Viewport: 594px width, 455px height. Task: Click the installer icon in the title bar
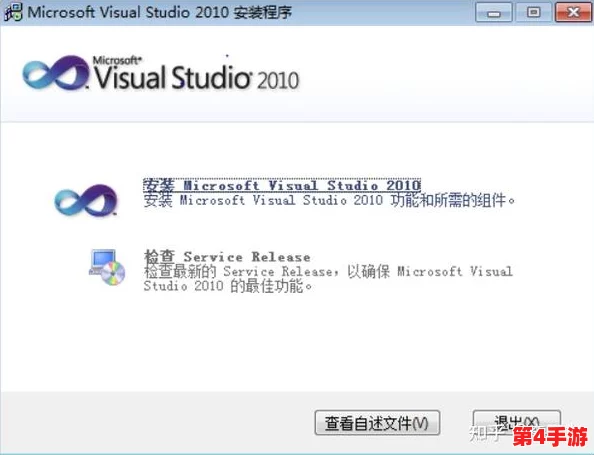click(13, 12)
